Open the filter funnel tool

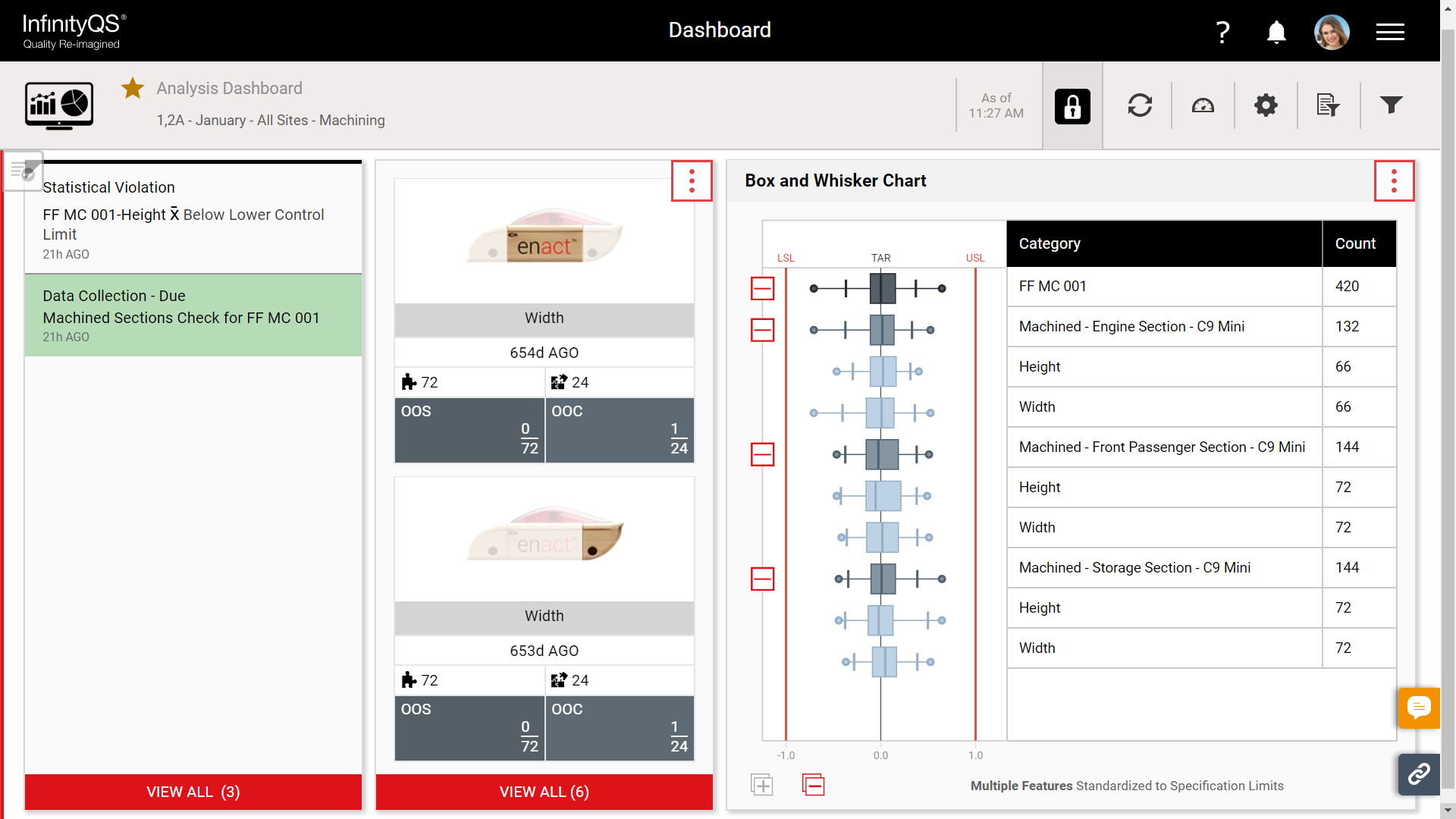pos(1392,105)
